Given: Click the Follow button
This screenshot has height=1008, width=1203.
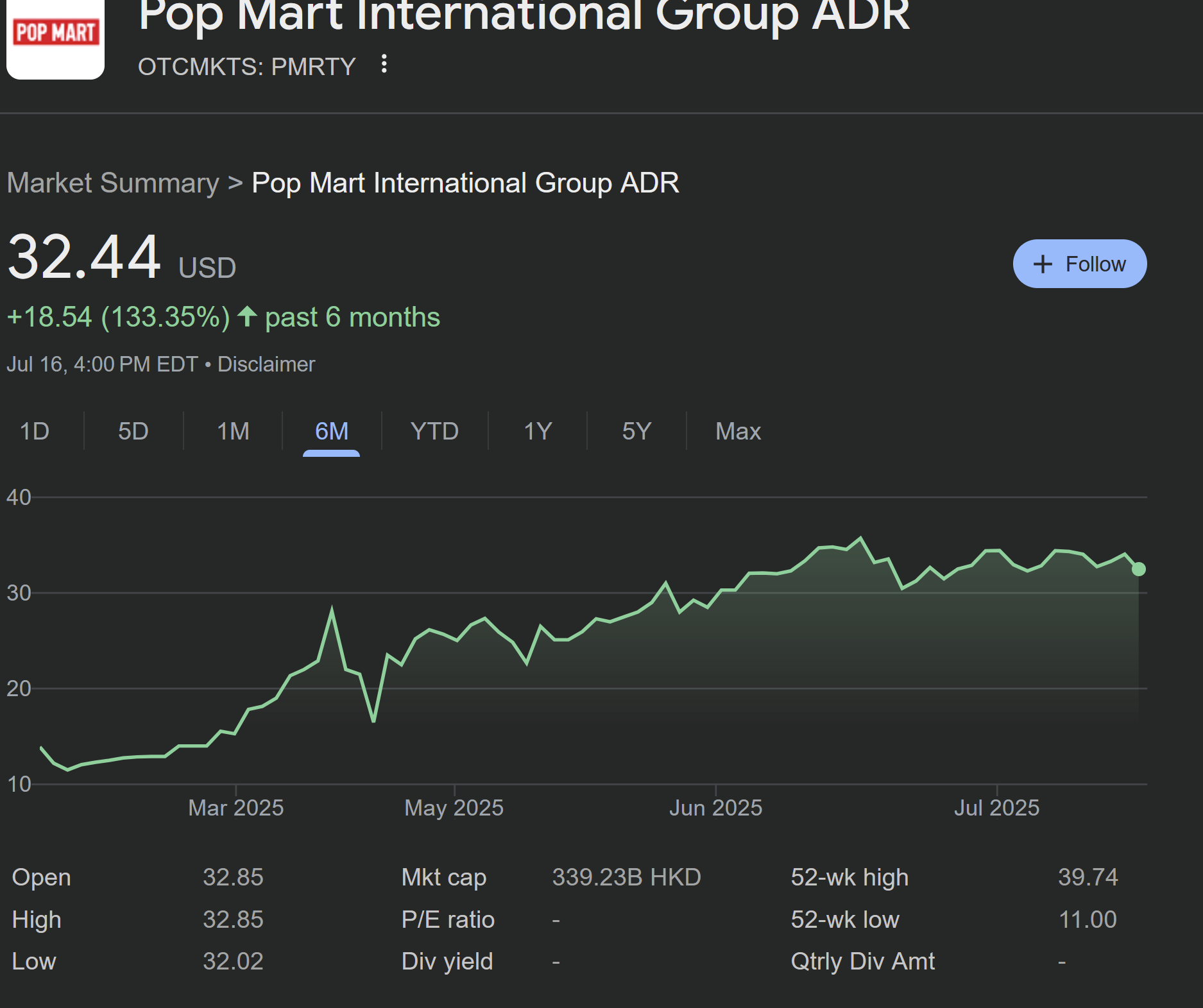Looking at the screenshot, I should pos(1080,264).
